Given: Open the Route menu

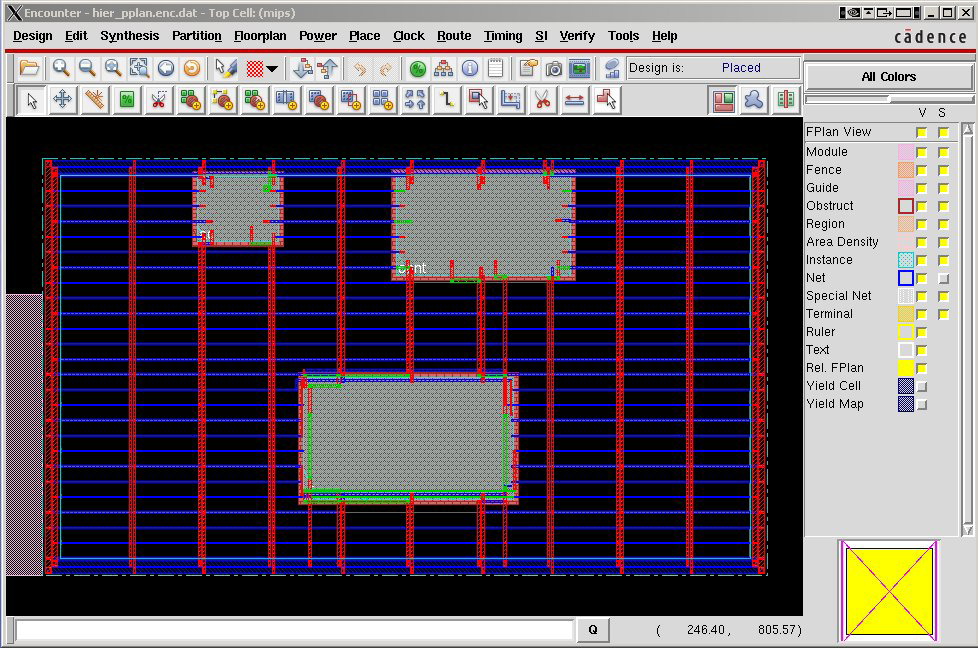Looking at the screenshot, I should tap(454, 36).
